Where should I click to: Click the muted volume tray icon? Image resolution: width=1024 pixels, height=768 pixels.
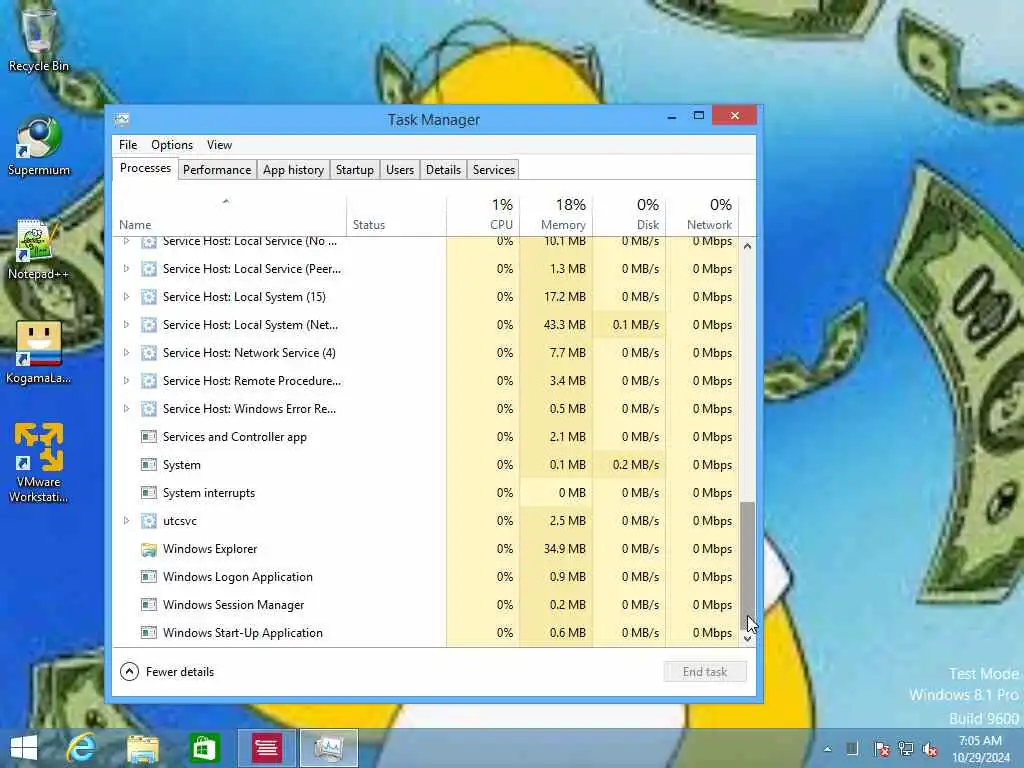pos(930,749)
